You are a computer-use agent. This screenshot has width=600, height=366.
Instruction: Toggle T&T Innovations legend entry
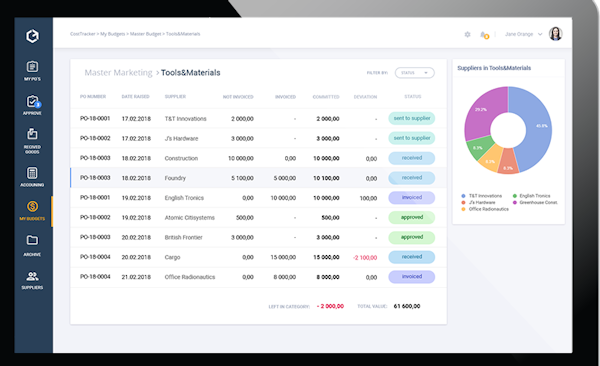tap(481, 196)
